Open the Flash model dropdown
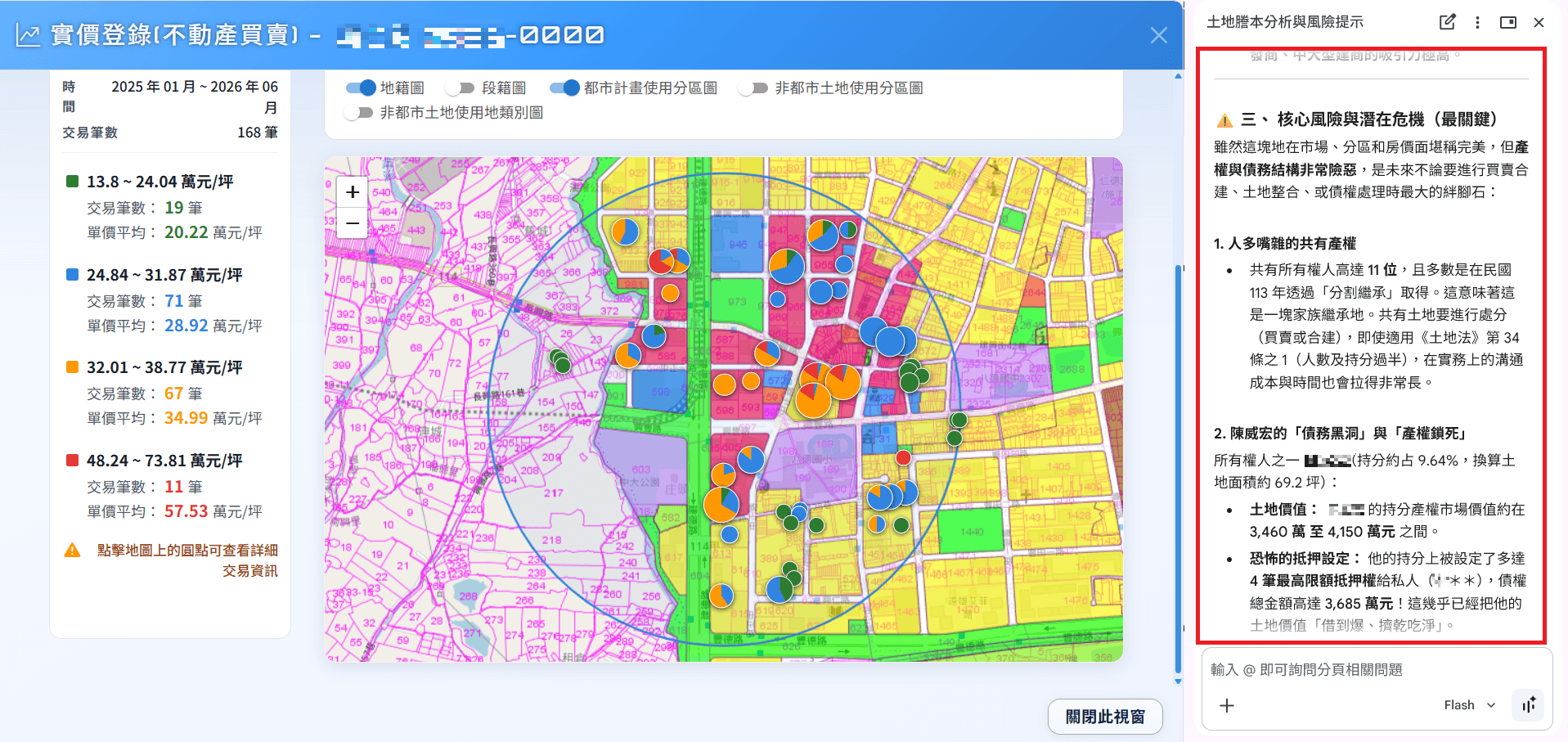 tap(1470, 705)
